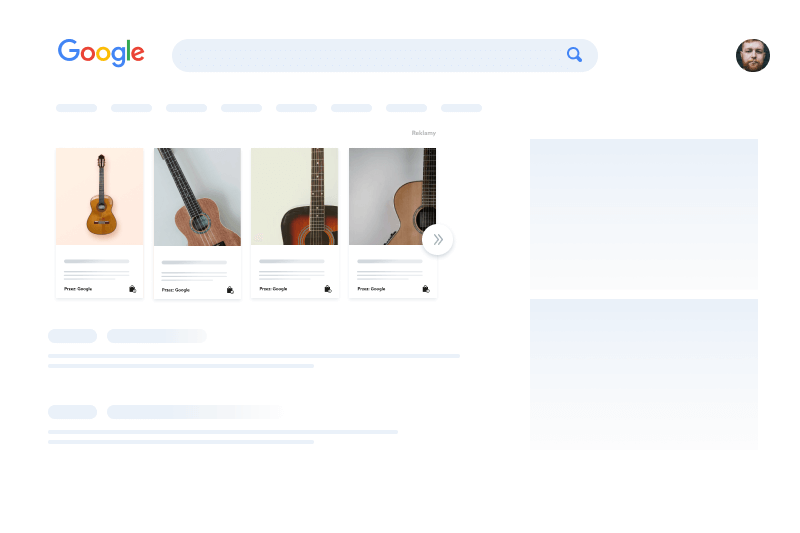The width and height of the screenshot is (800, 533).
Task: Click the blue magnifier search icon
Action: coord(574,55)
